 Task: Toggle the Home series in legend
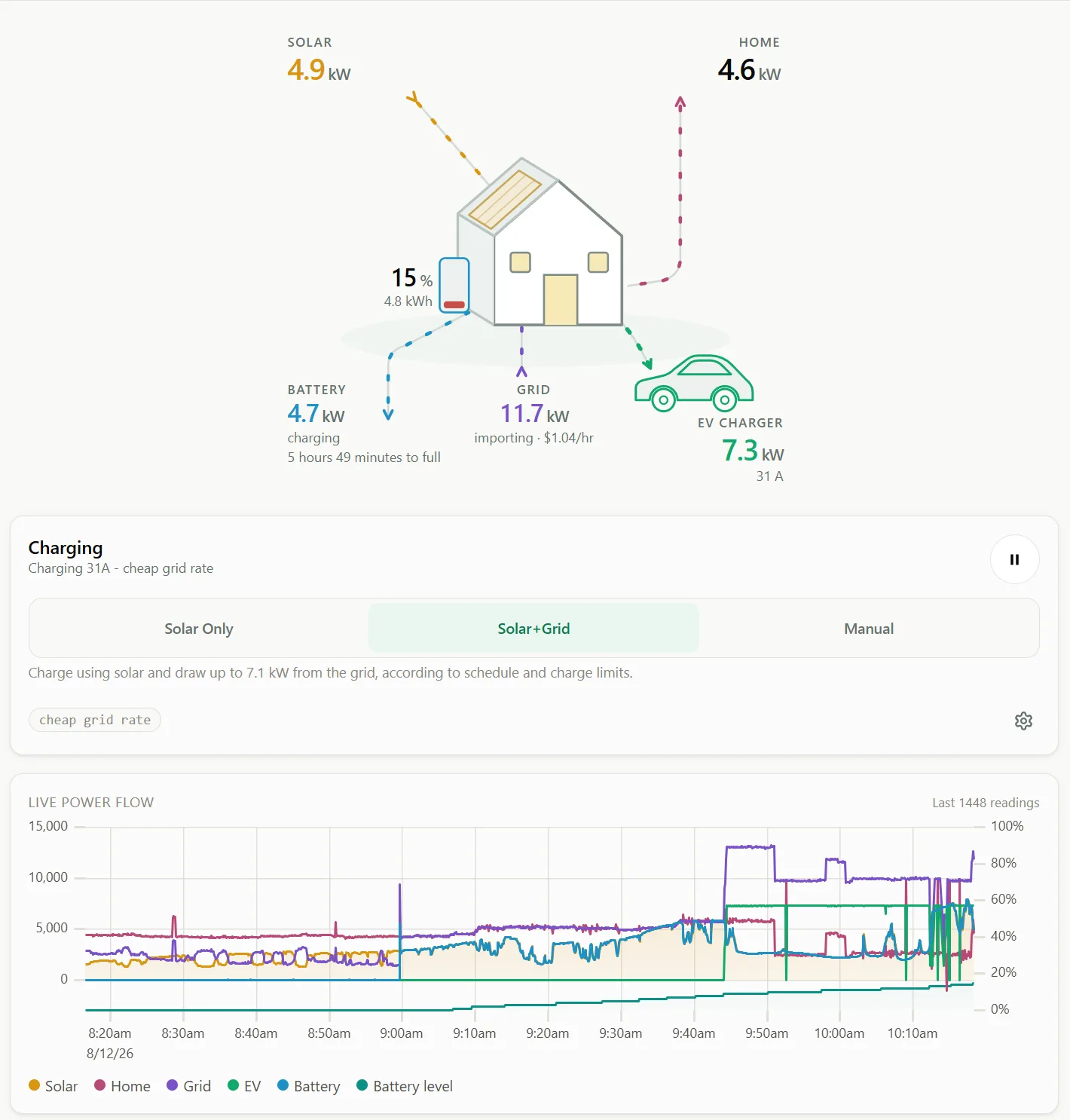point(122,1086)
